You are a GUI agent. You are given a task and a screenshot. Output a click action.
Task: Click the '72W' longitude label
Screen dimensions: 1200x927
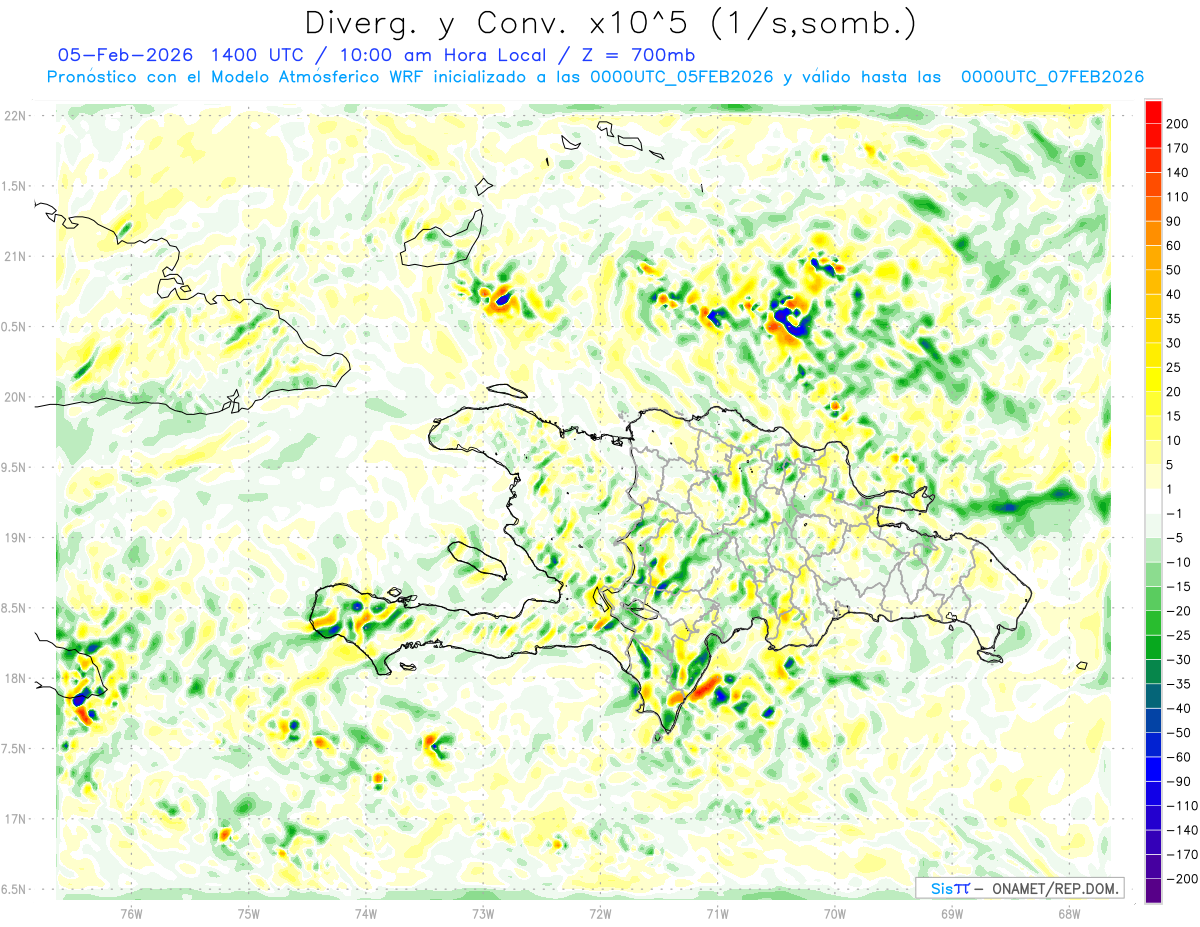click(600, 912)
